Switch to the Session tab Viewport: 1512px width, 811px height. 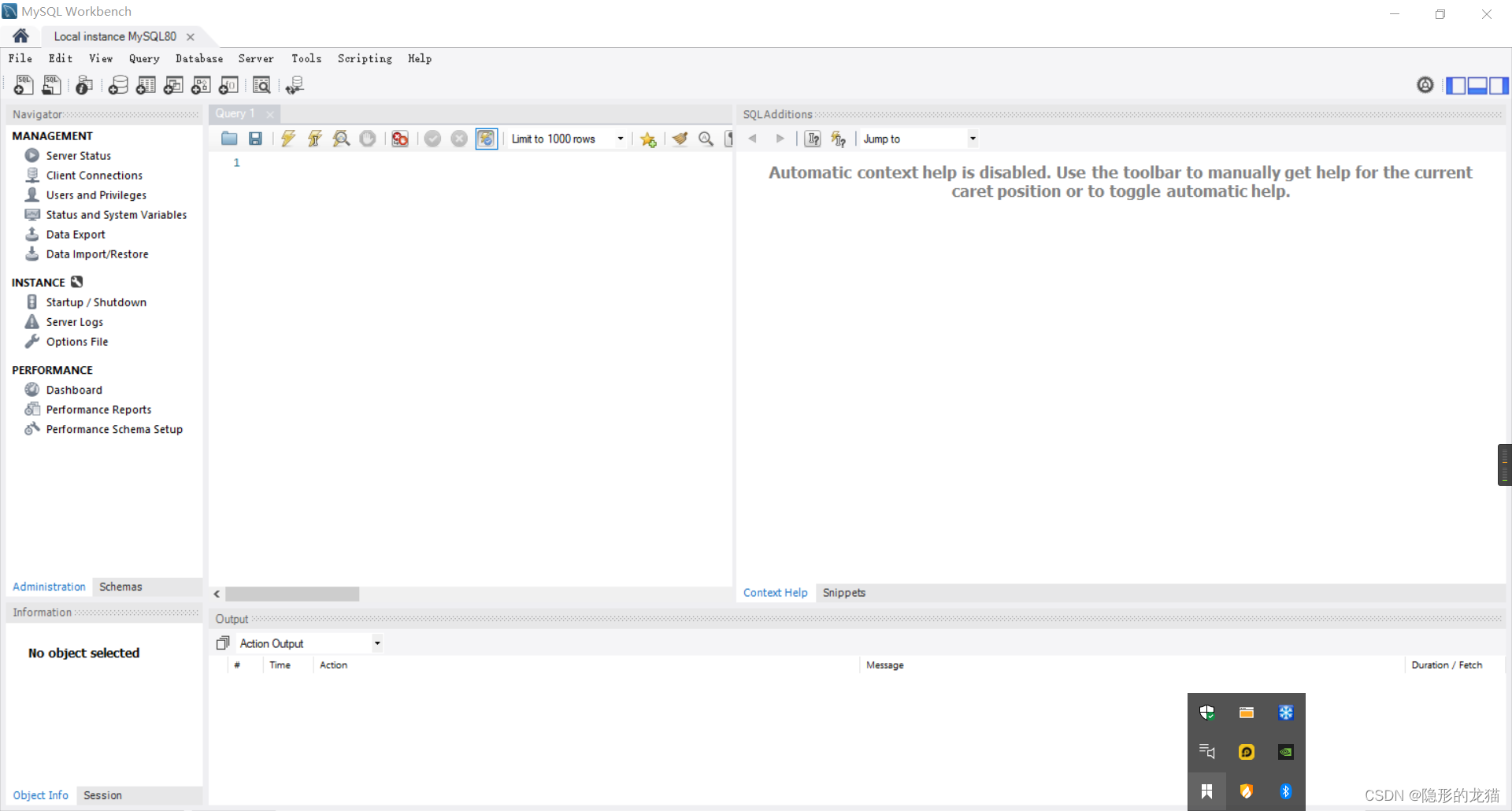[102, 795]
